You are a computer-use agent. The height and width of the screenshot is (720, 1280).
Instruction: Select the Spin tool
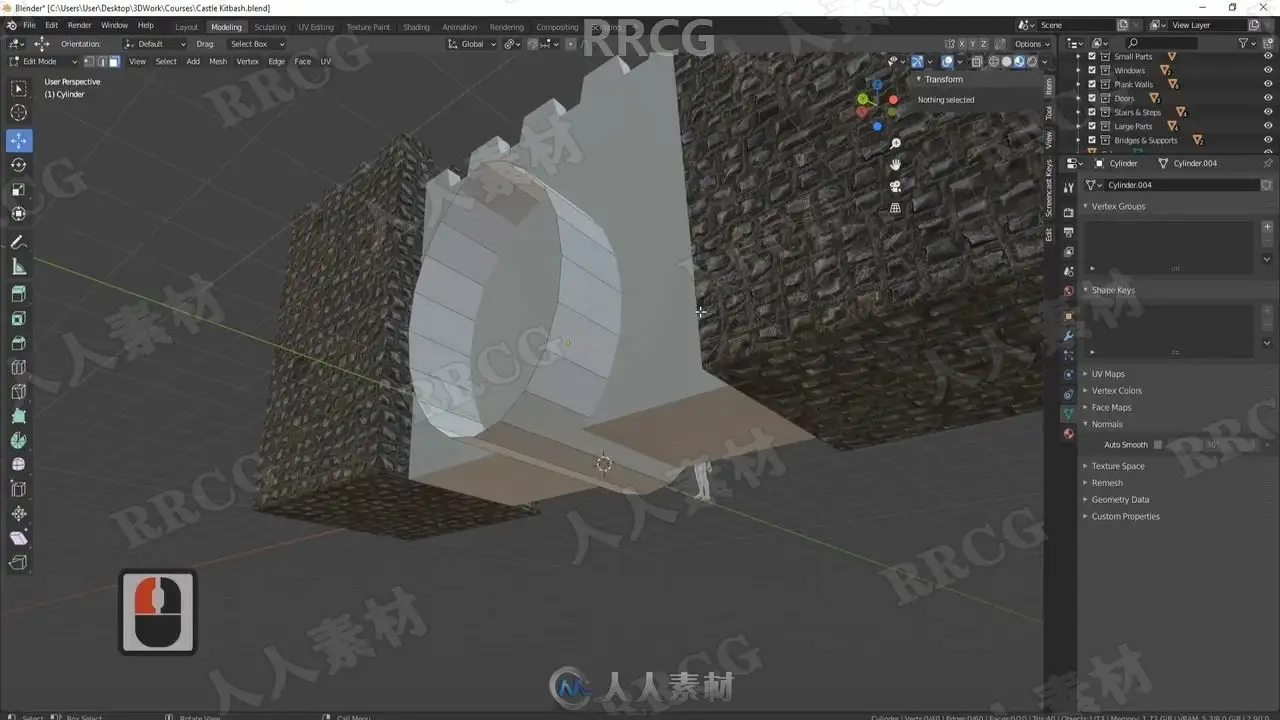(19, 440)
